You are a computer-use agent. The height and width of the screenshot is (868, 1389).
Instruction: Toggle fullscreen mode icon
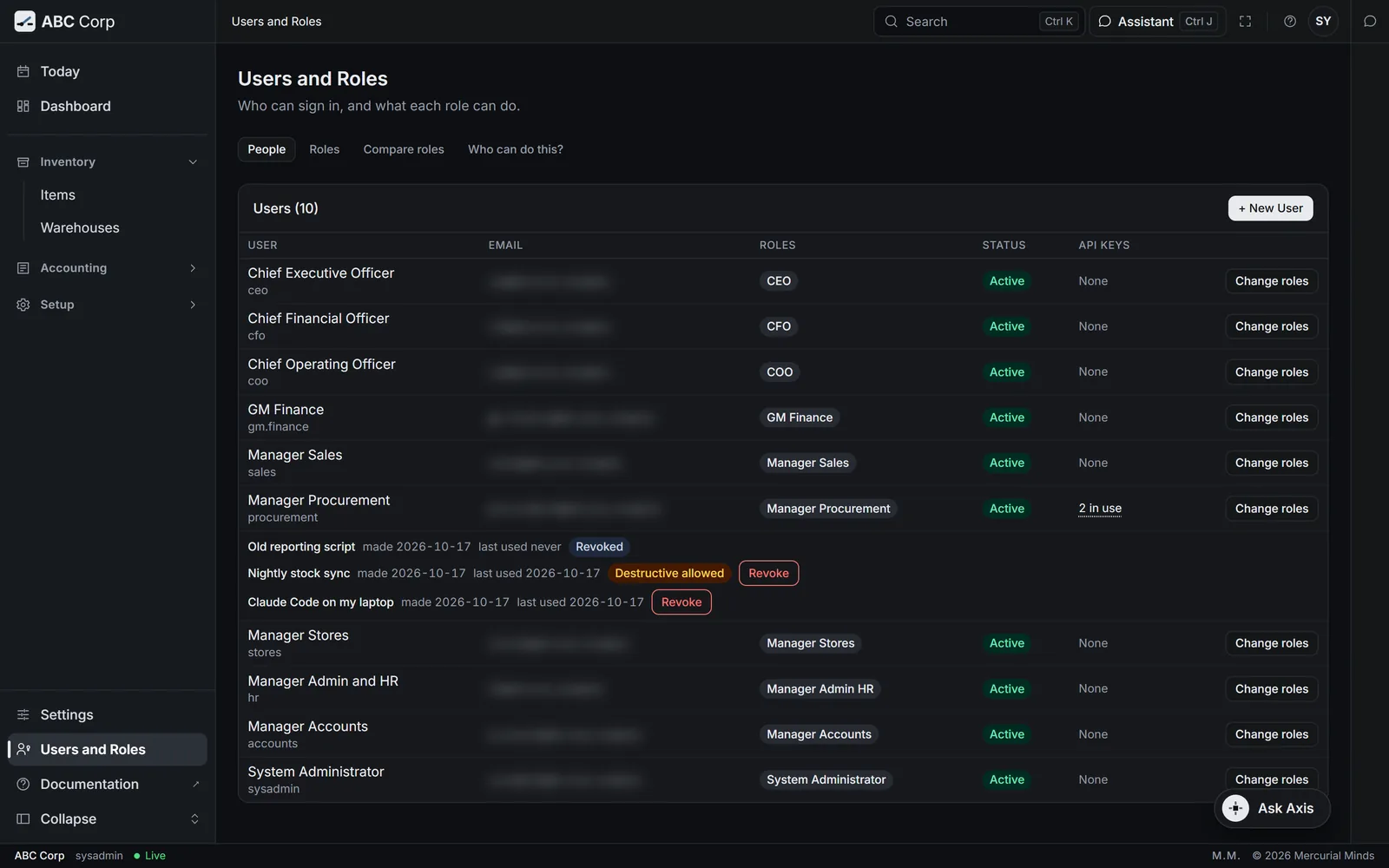click(1245, 22)
